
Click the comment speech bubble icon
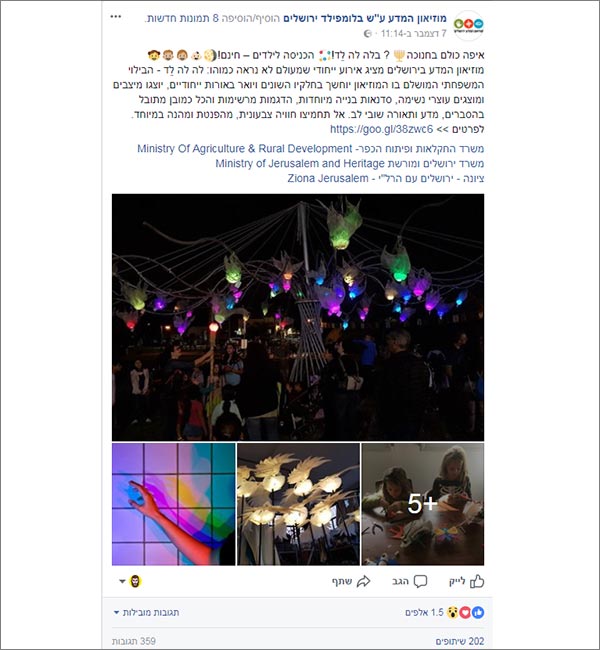tap(420, 581)
